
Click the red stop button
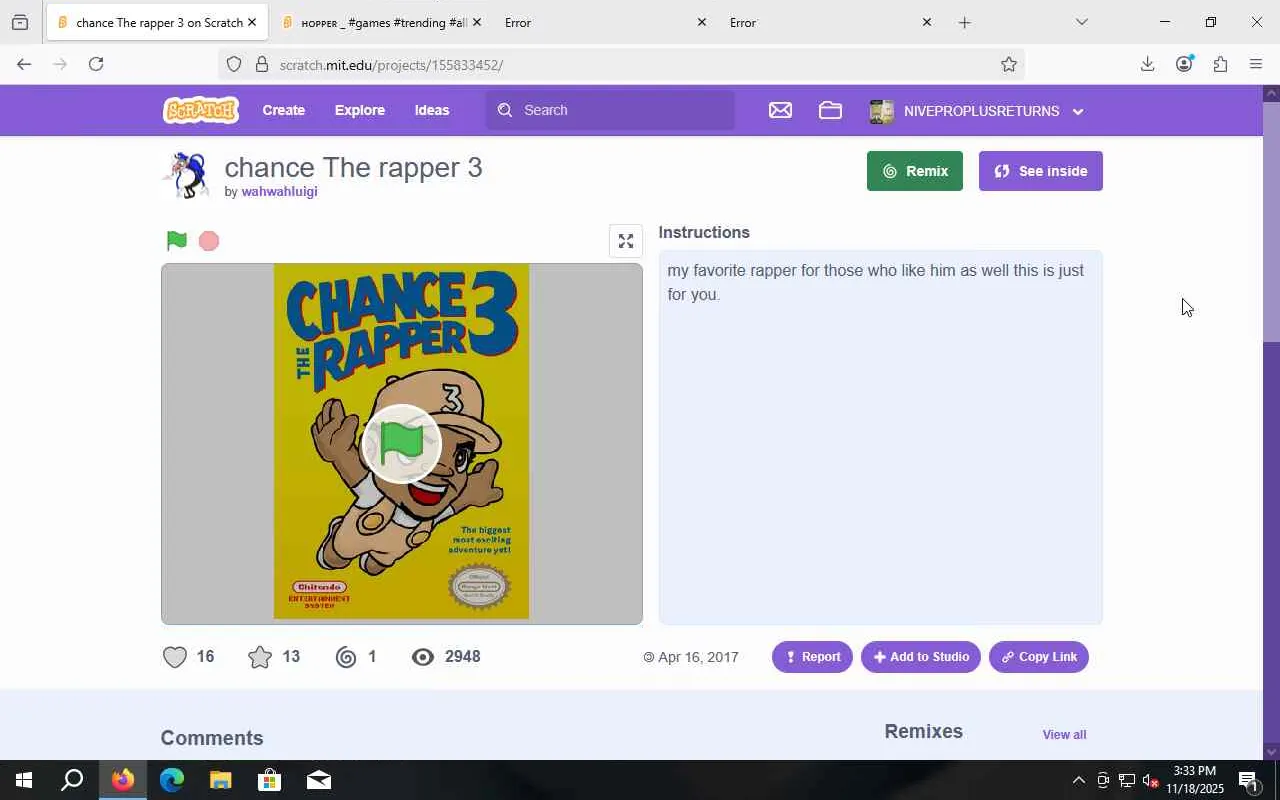click(209, 241)
